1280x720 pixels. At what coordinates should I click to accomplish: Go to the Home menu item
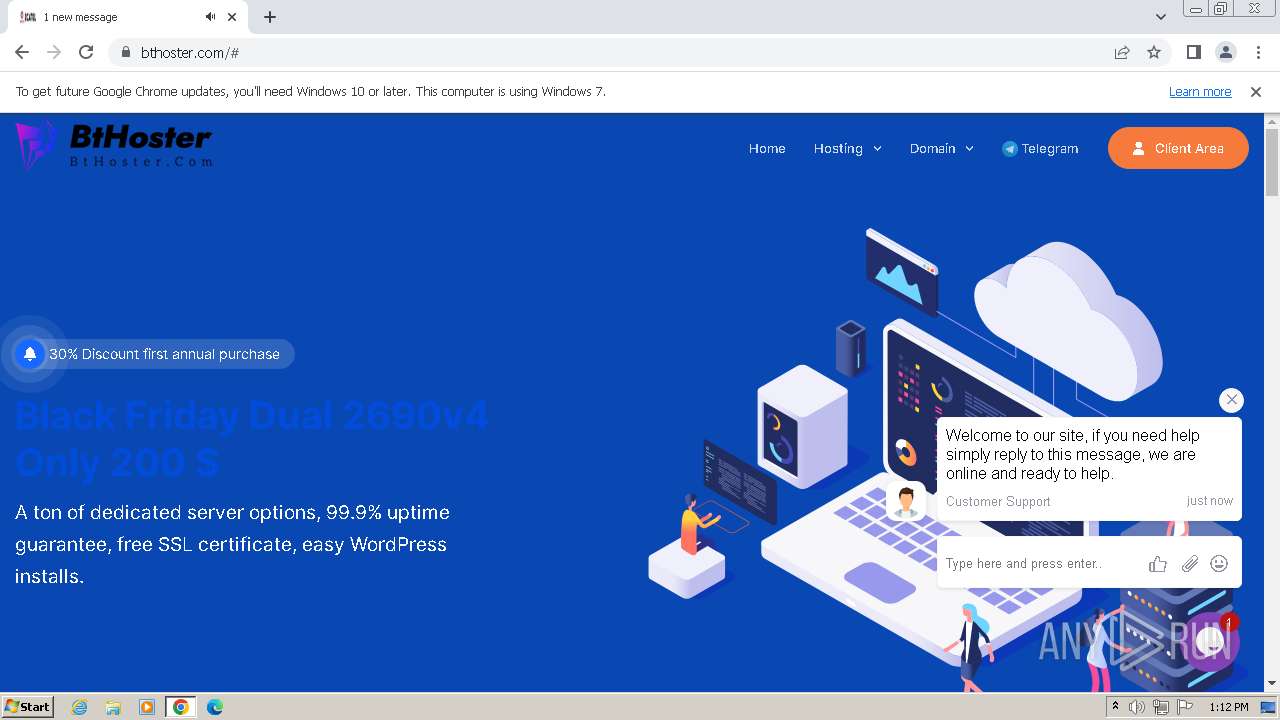click(767, 148)
